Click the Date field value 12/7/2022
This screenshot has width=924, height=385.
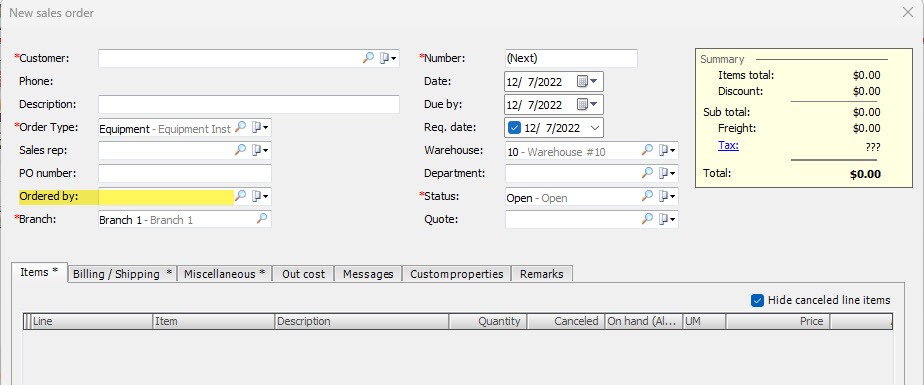point(534,81)
